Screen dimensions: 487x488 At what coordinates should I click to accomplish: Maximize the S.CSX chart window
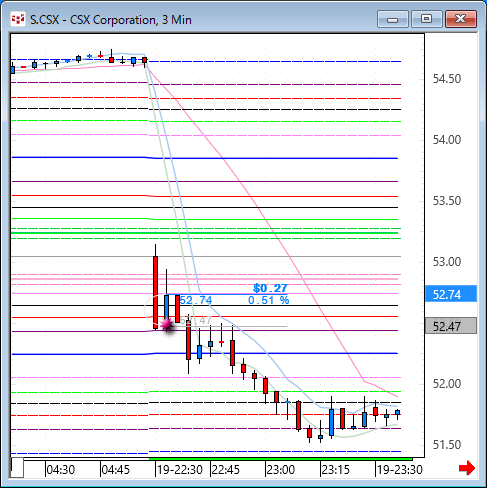(x=426, y=19)
